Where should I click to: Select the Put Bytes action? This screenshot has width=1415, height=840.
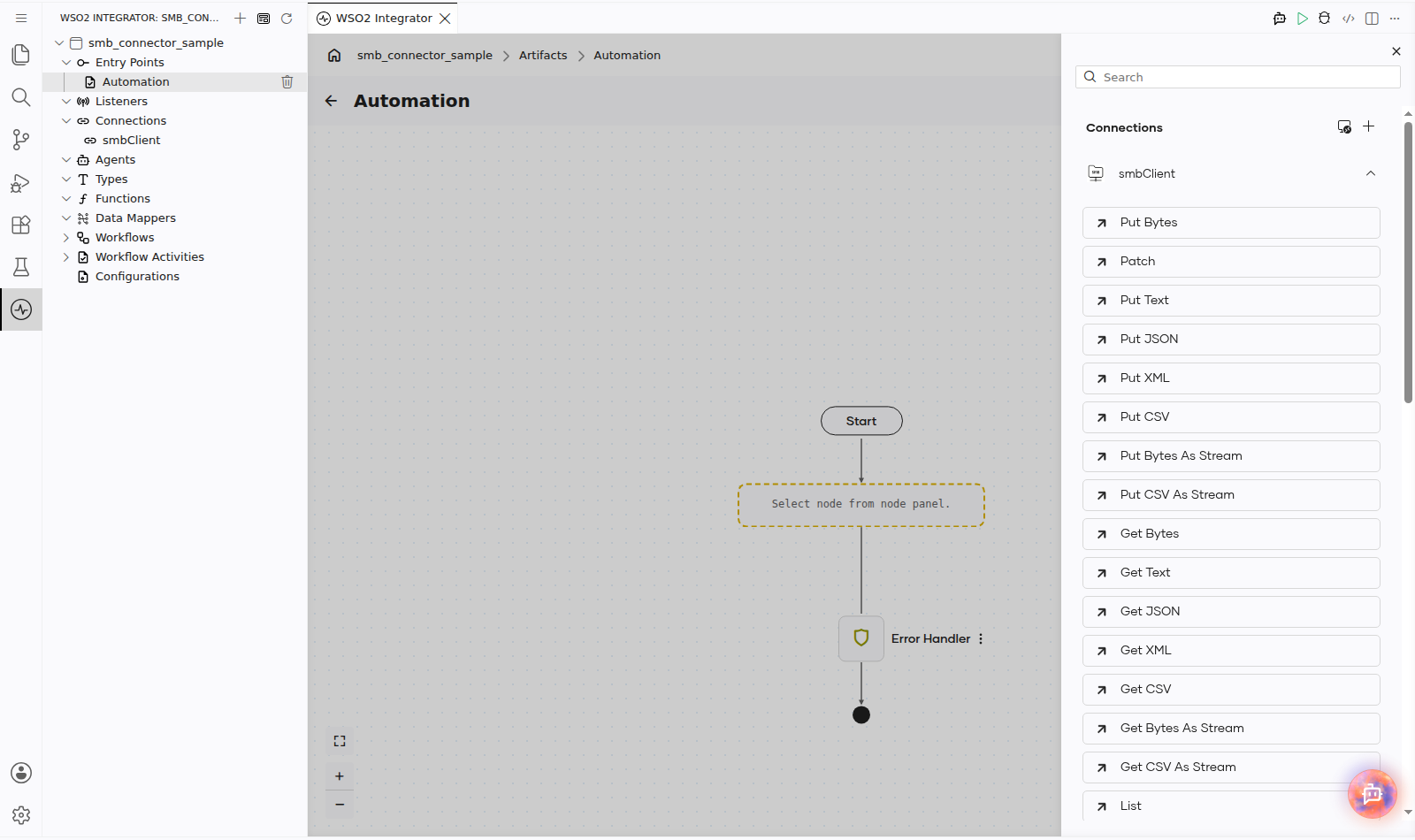[x=1231, y=223]
